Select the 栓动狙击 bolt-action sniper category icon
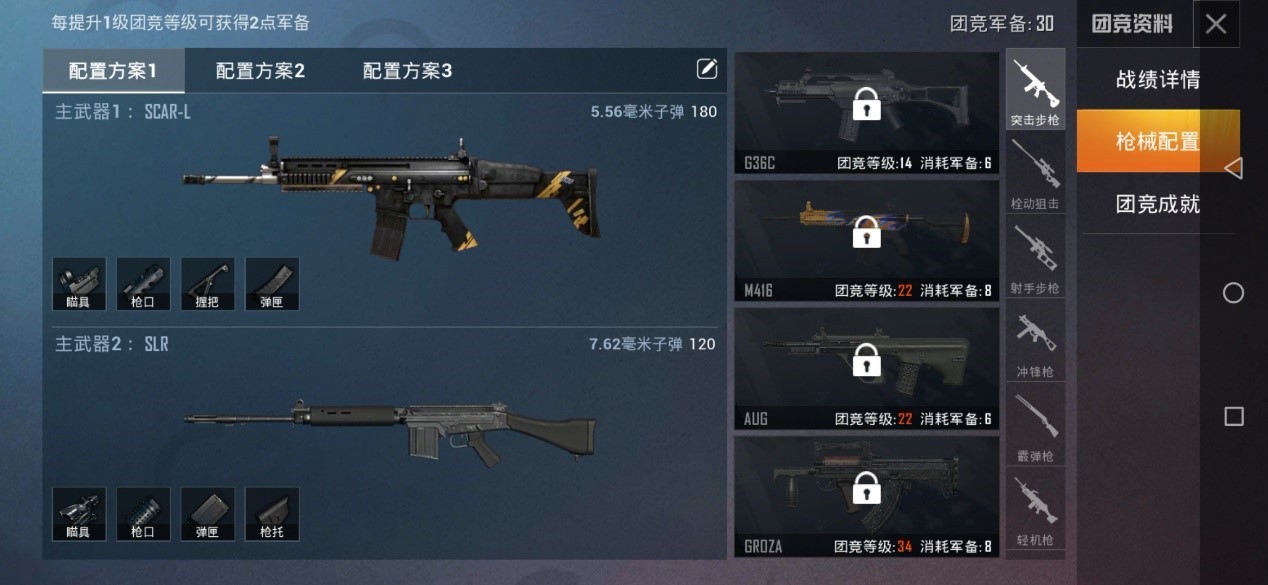This screenshot has width=1268, height=585. coord(1035,173)
